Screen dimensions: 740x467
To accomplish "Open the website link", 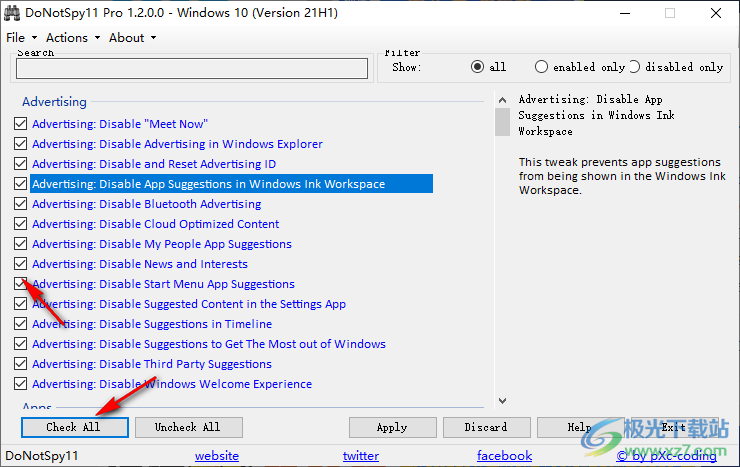I will click(217, 456).
